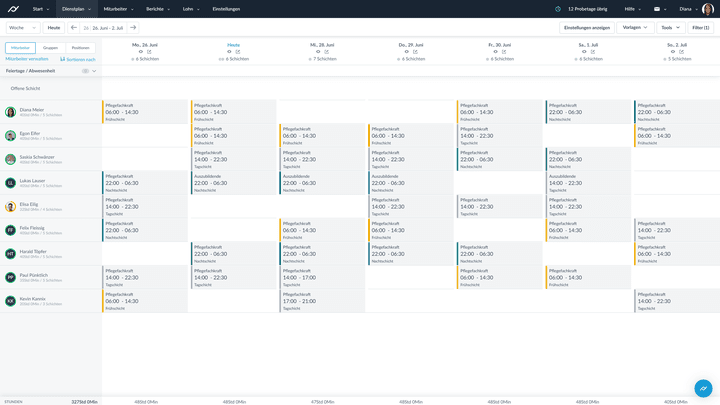Click the eye icon under Mo., 26. Juni
Viewport: 720px width, 405px height.
coord(141,51)
